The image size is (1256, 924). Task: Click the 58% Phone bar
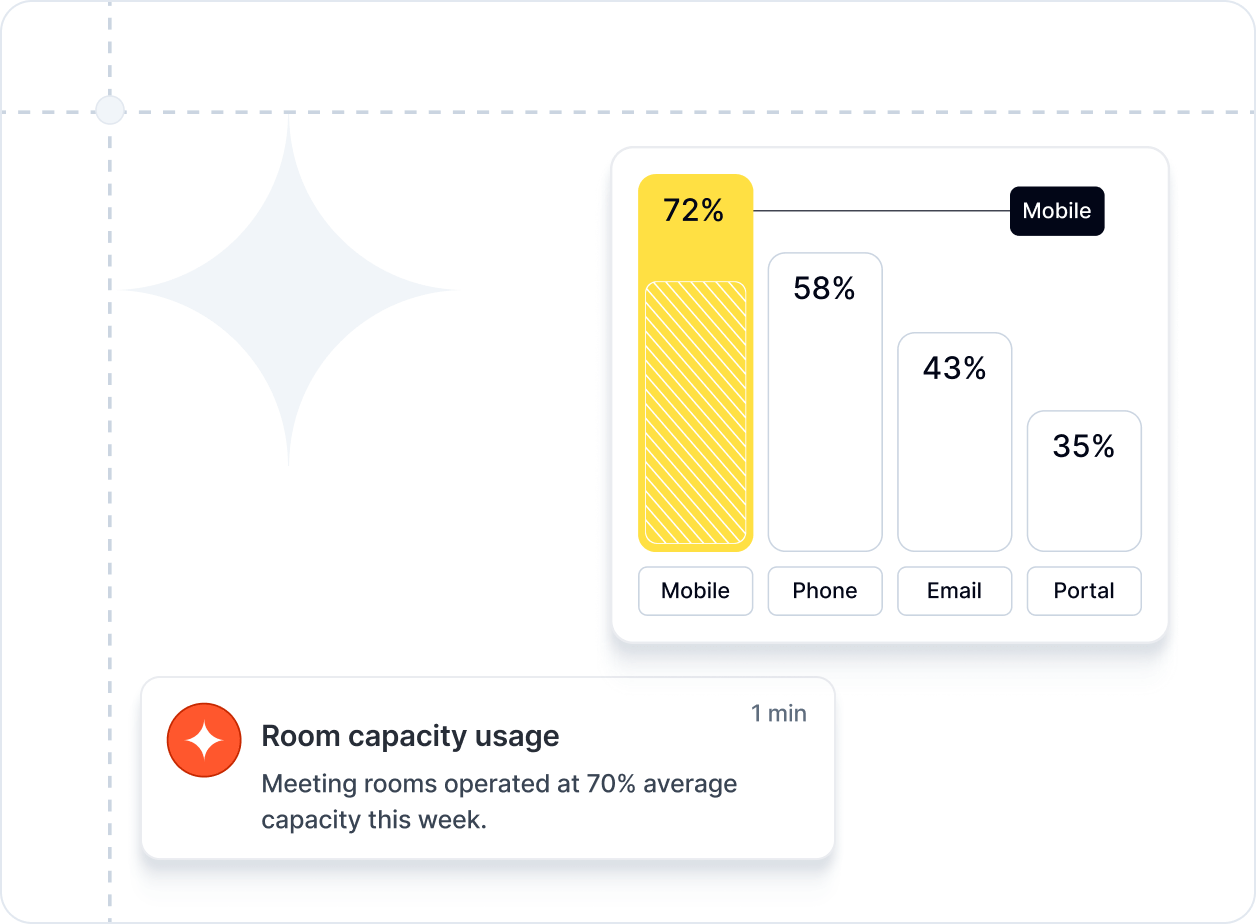click(x=825, y=420)
